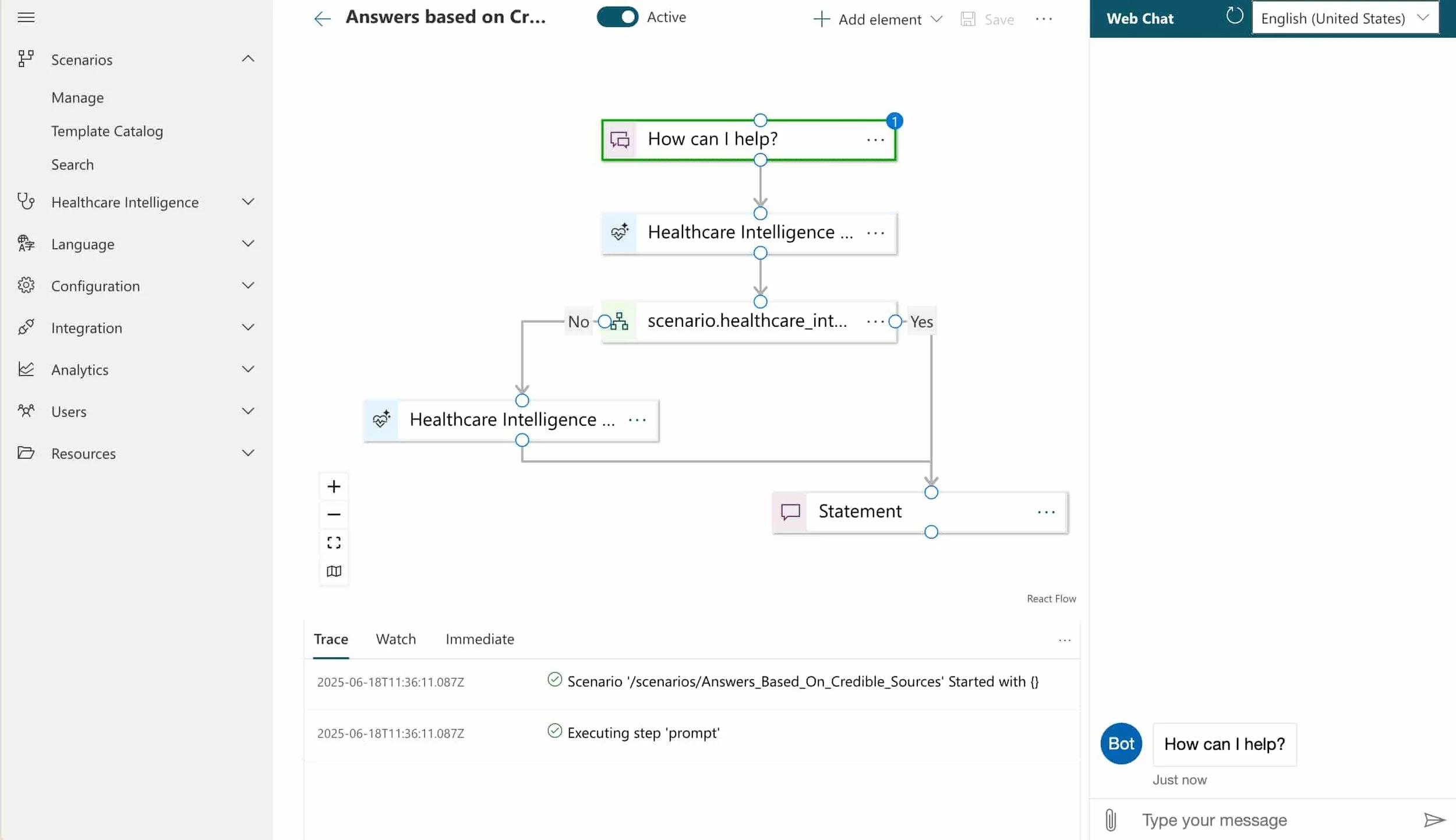This screenshot has width=1456, height=840.
Task: Switch to the Watch tab
Action: (x=395, y=639)
